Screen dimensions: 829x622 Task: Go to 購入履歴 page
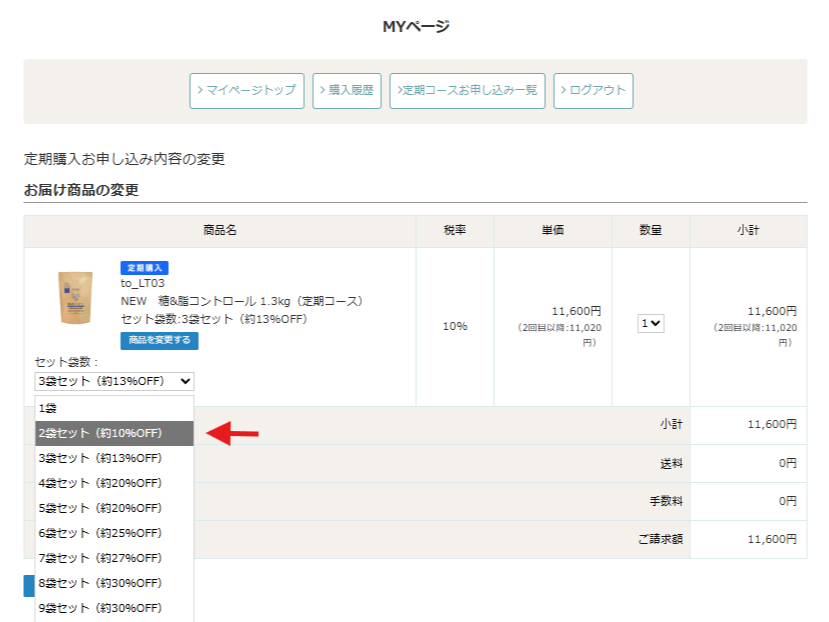[x=347, y=90]
